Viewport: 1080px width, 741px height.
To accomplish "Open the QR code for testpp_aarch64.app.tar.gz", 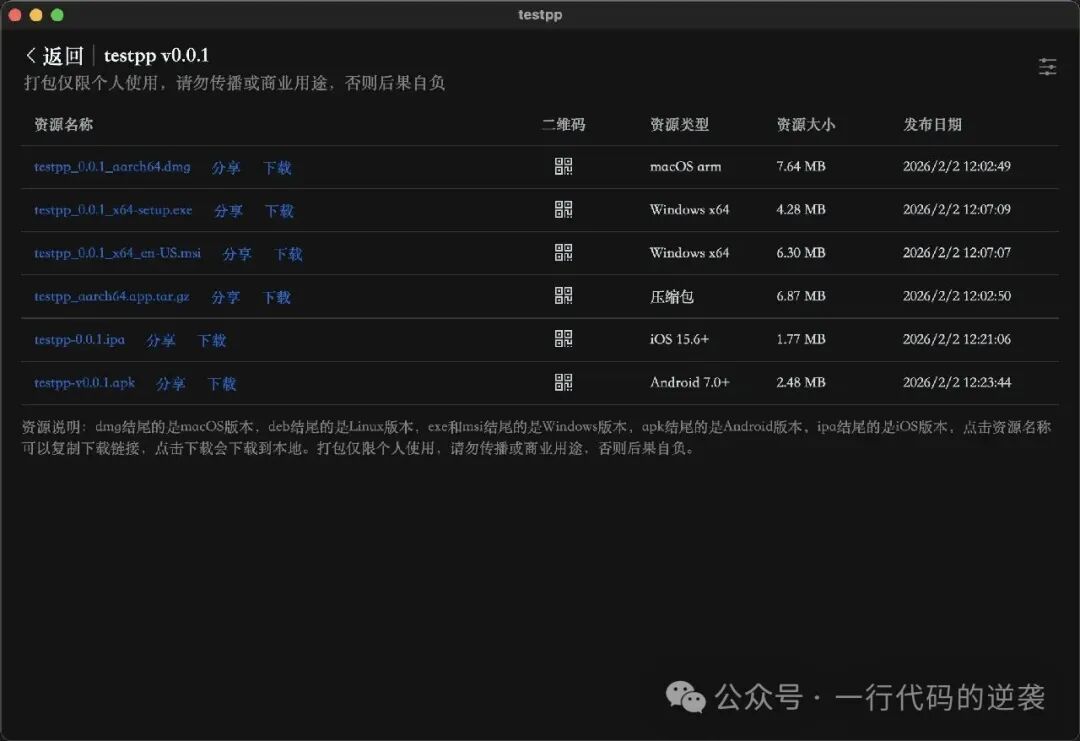I will 562,296.
